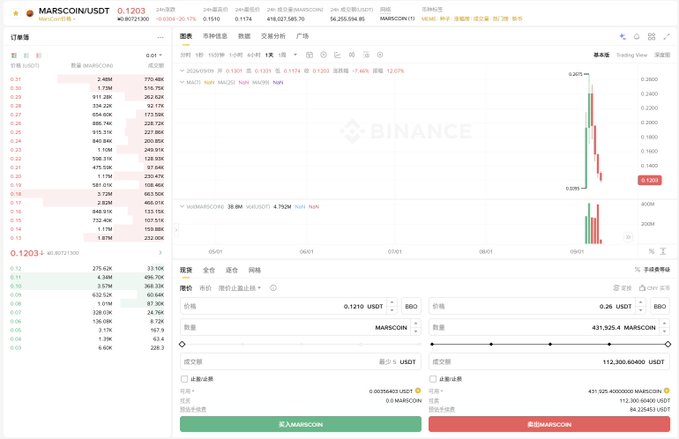Click the coin icon beside available USDT balance
The image size is (679, 439).
[418, 391]
